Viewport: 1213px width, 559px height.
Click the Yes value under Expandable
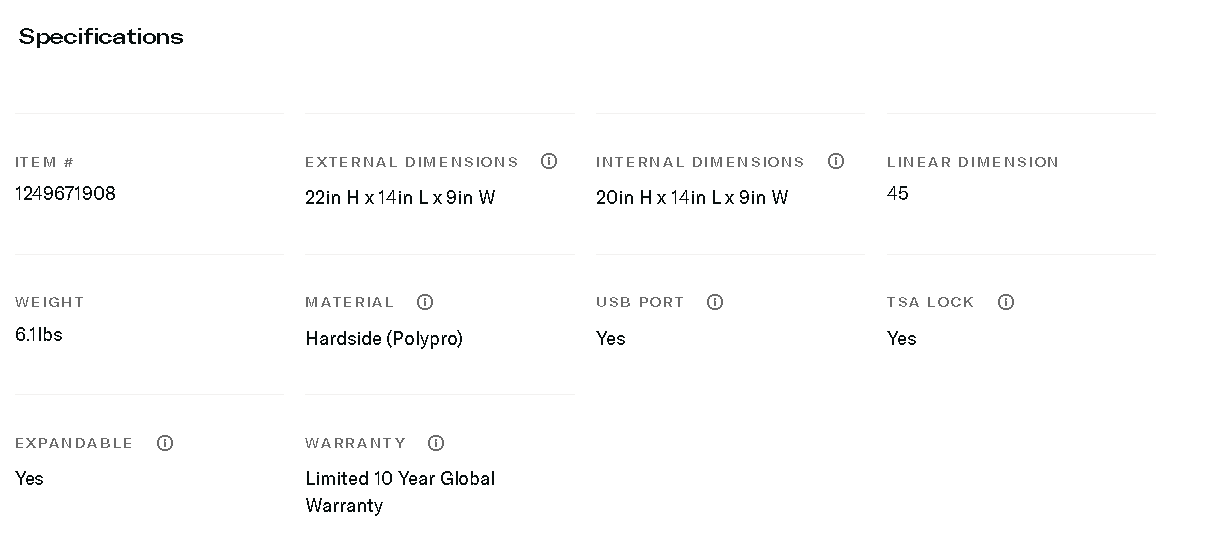[29, 479]
